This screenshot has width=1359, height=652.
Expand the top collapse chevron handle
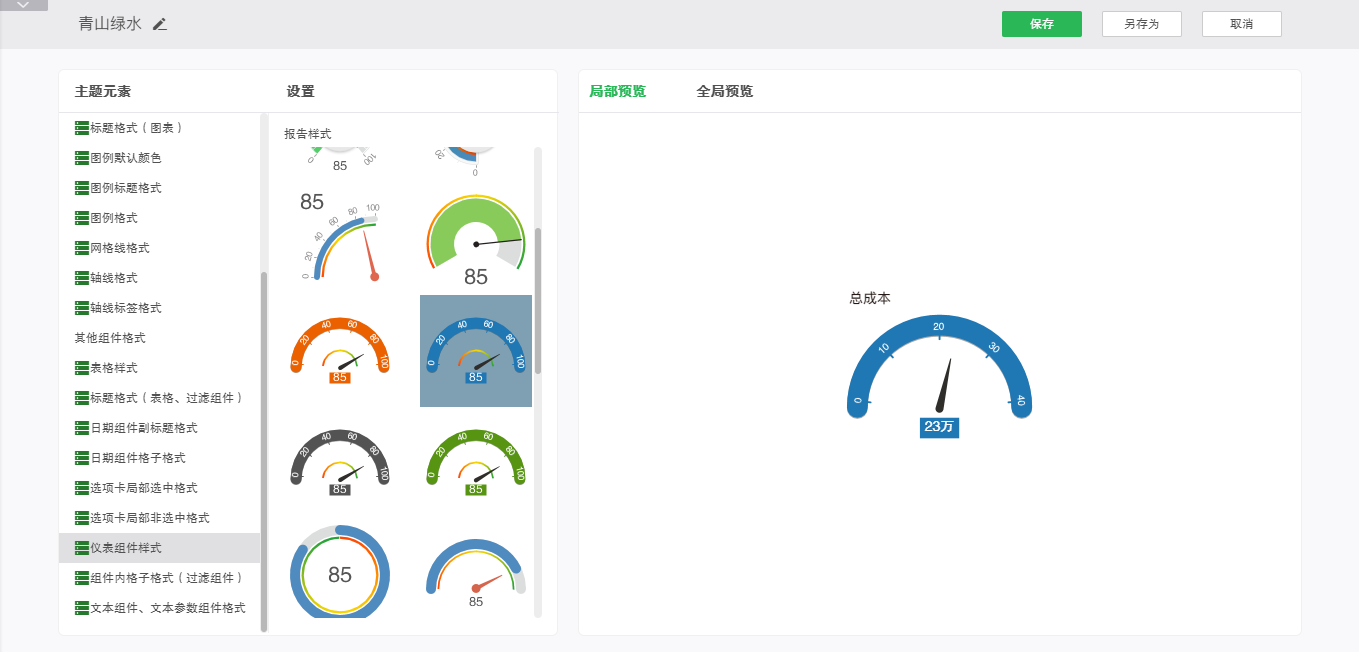click(24, 5)
